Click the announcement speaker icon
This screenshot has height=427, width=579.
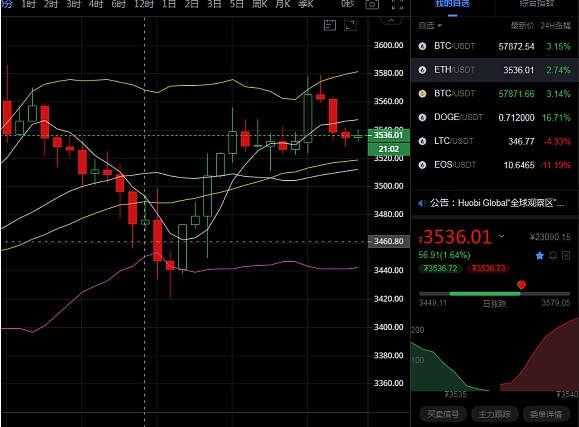point(422,203)
